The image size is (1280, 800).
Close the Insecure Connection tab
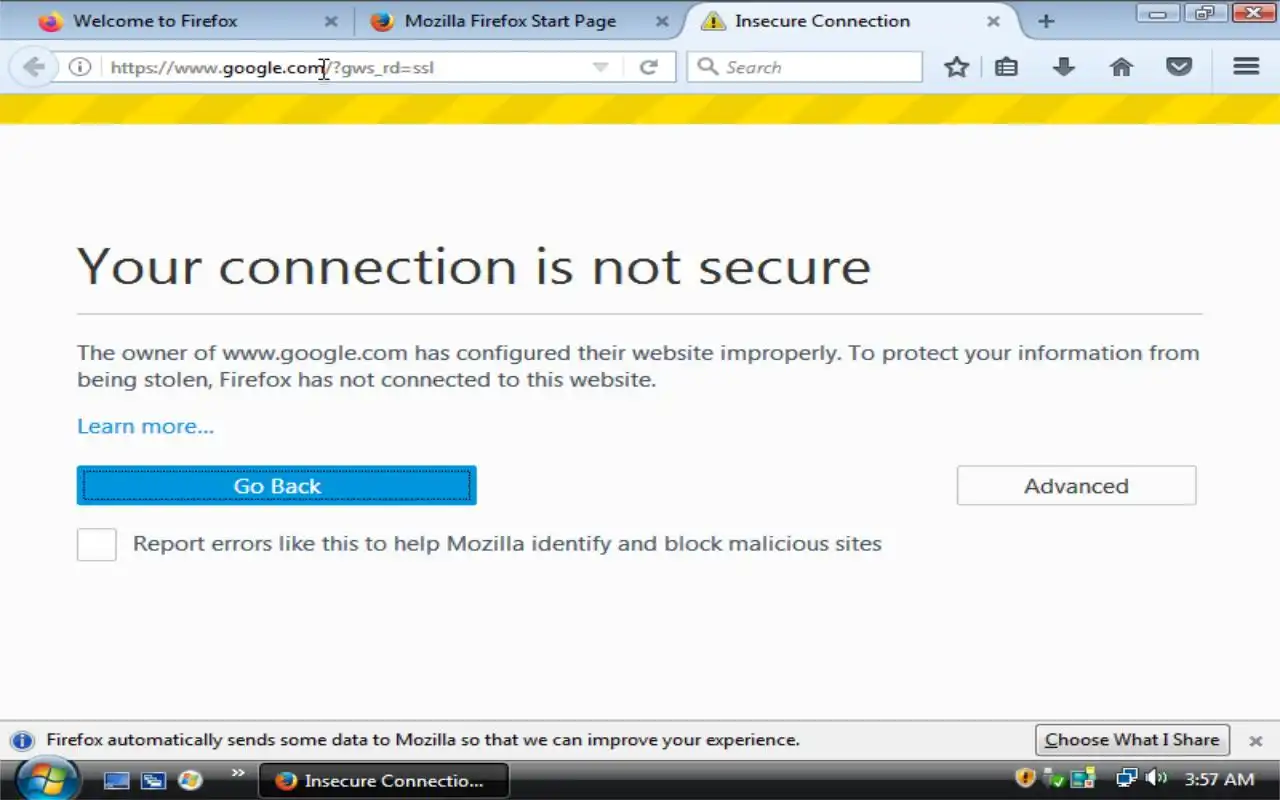pyautogui.click(x=993, y=21)
